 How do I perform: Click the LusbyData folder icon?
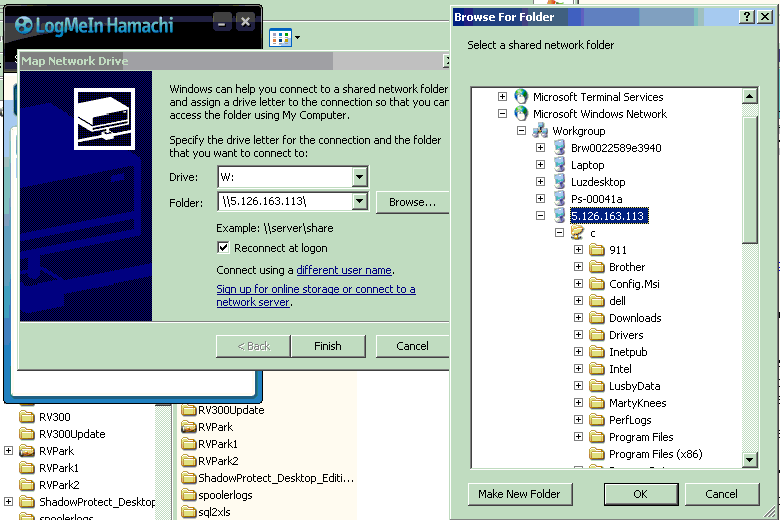596,386
